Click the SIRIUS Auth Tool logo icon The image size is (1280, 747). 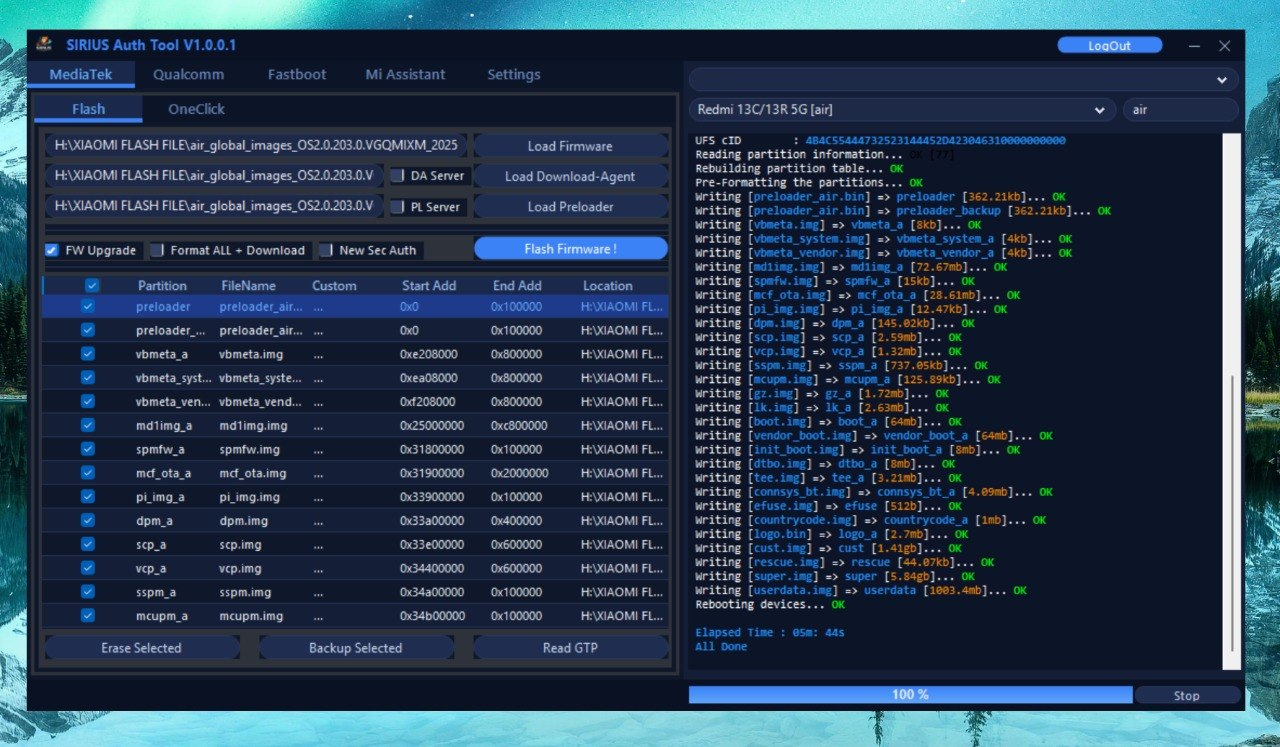pos(44,45)
